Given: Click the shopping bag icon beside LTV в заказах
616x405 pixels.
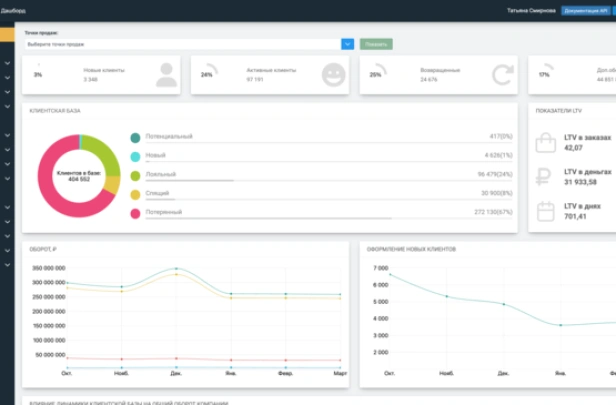Looking at the screenshot, I should click(x=546, y=143).
